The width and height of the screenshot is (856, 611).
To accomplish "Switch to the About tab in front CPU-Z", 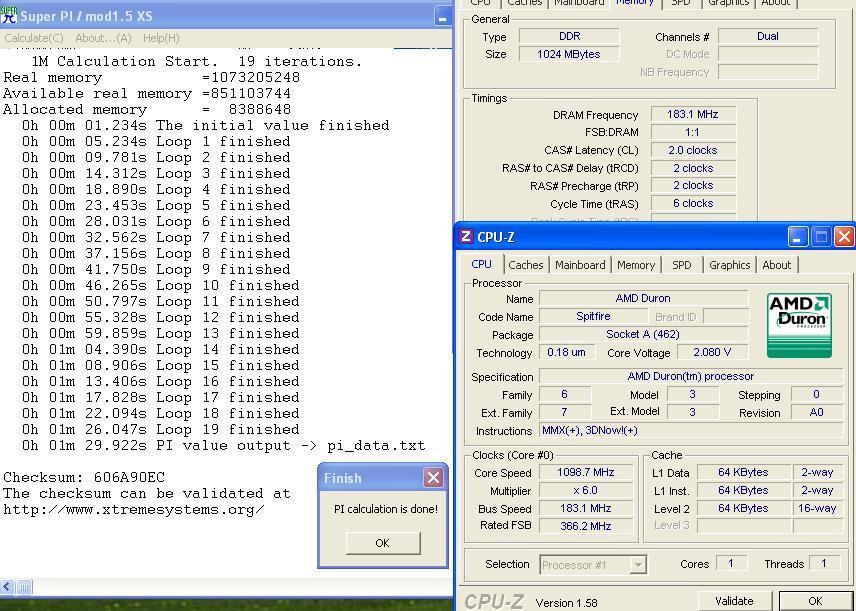I will coord(776,265).
